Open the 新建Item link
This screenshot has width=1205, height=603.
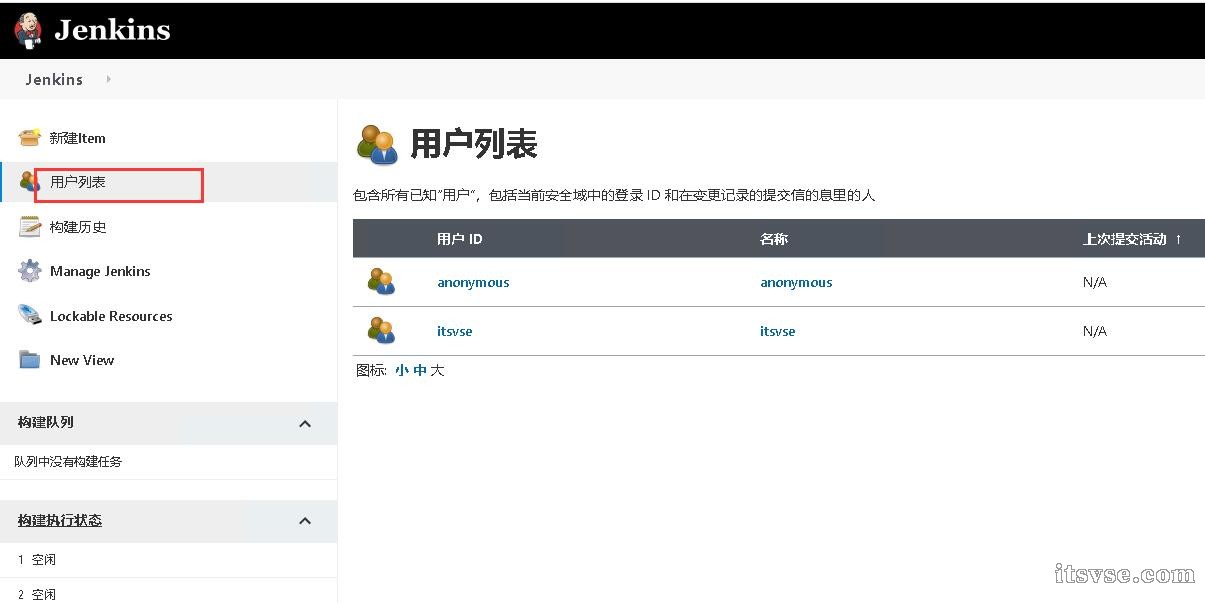(78, 138)
